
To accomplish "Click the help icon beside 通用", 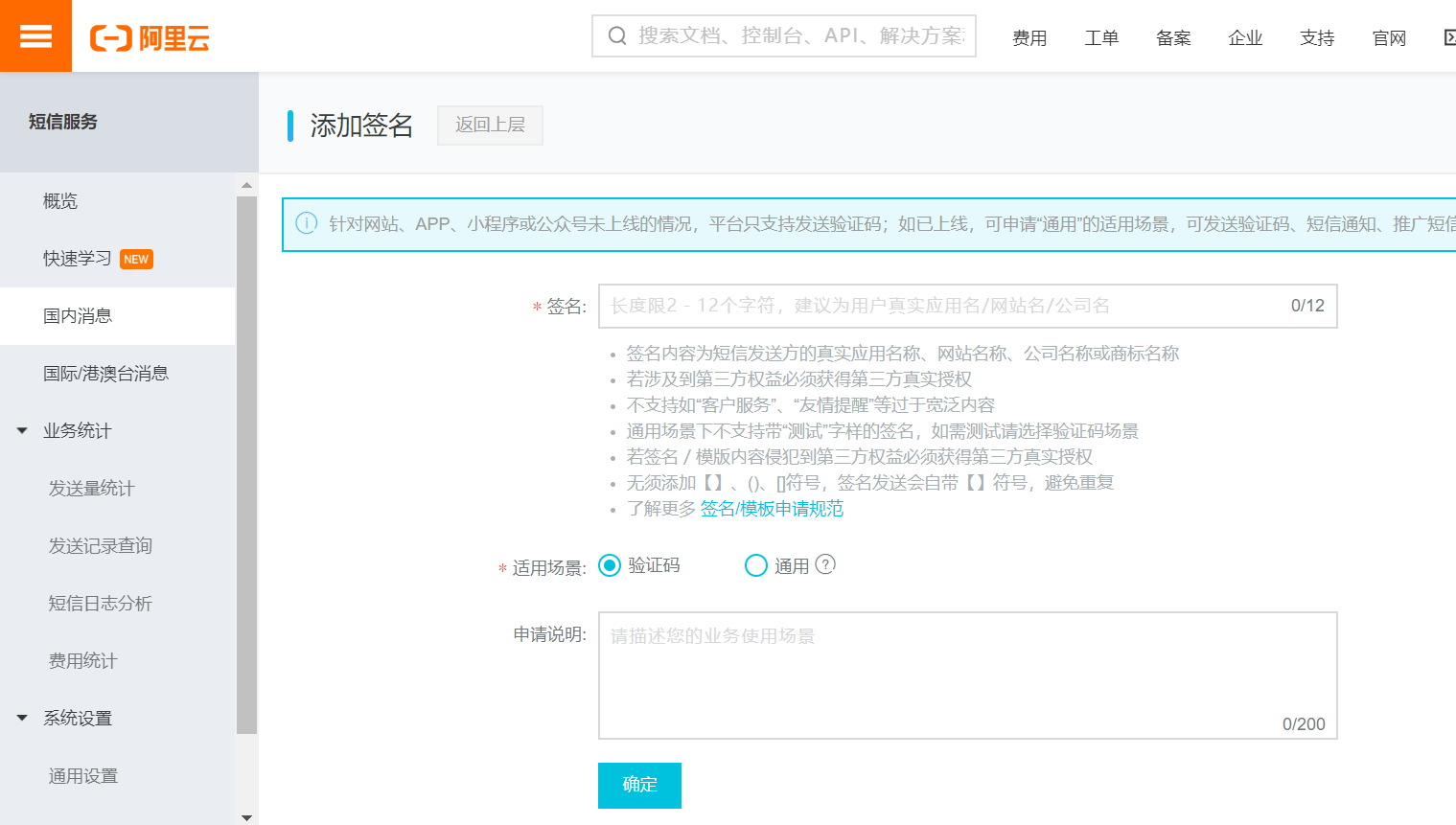I will (x=825, y=564).
